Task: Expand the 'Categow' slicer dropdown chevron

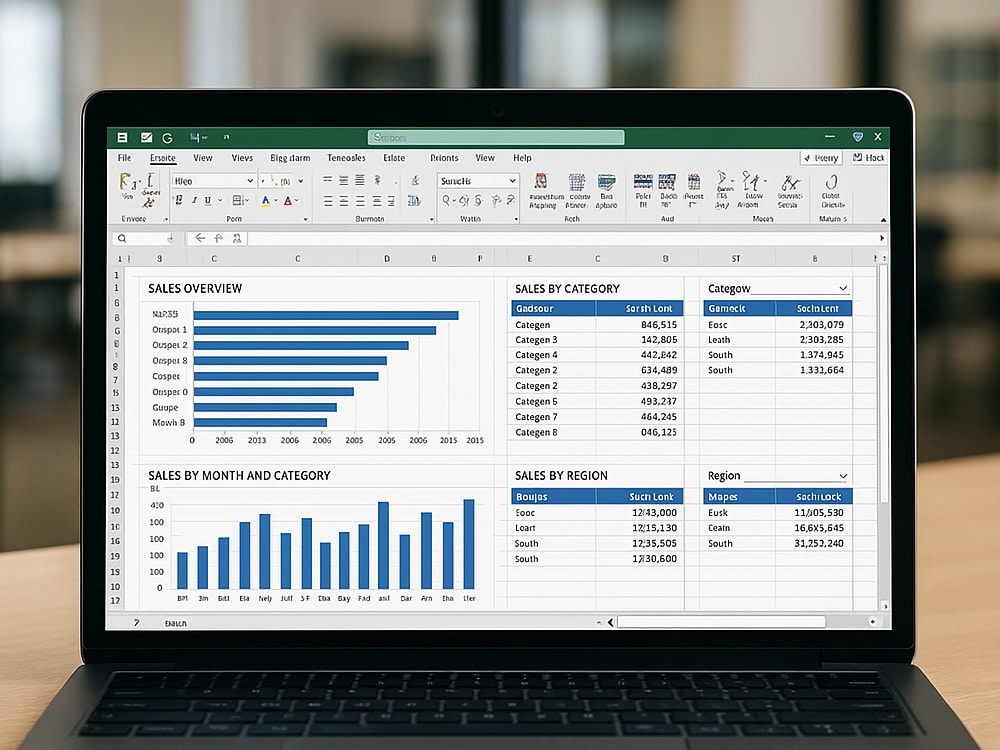Action: pyautogui.click(x=843, y=288)
